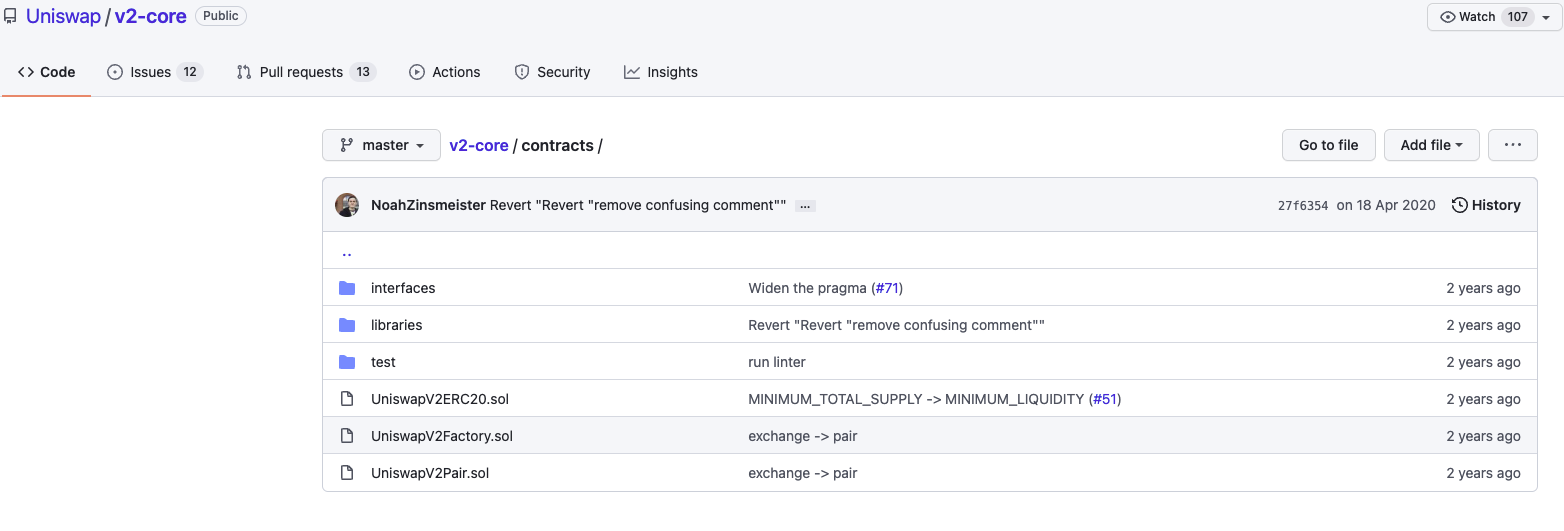1564x531 pixels.
Task: Switch to the Code tab
Action: click(x=47, y=72)
